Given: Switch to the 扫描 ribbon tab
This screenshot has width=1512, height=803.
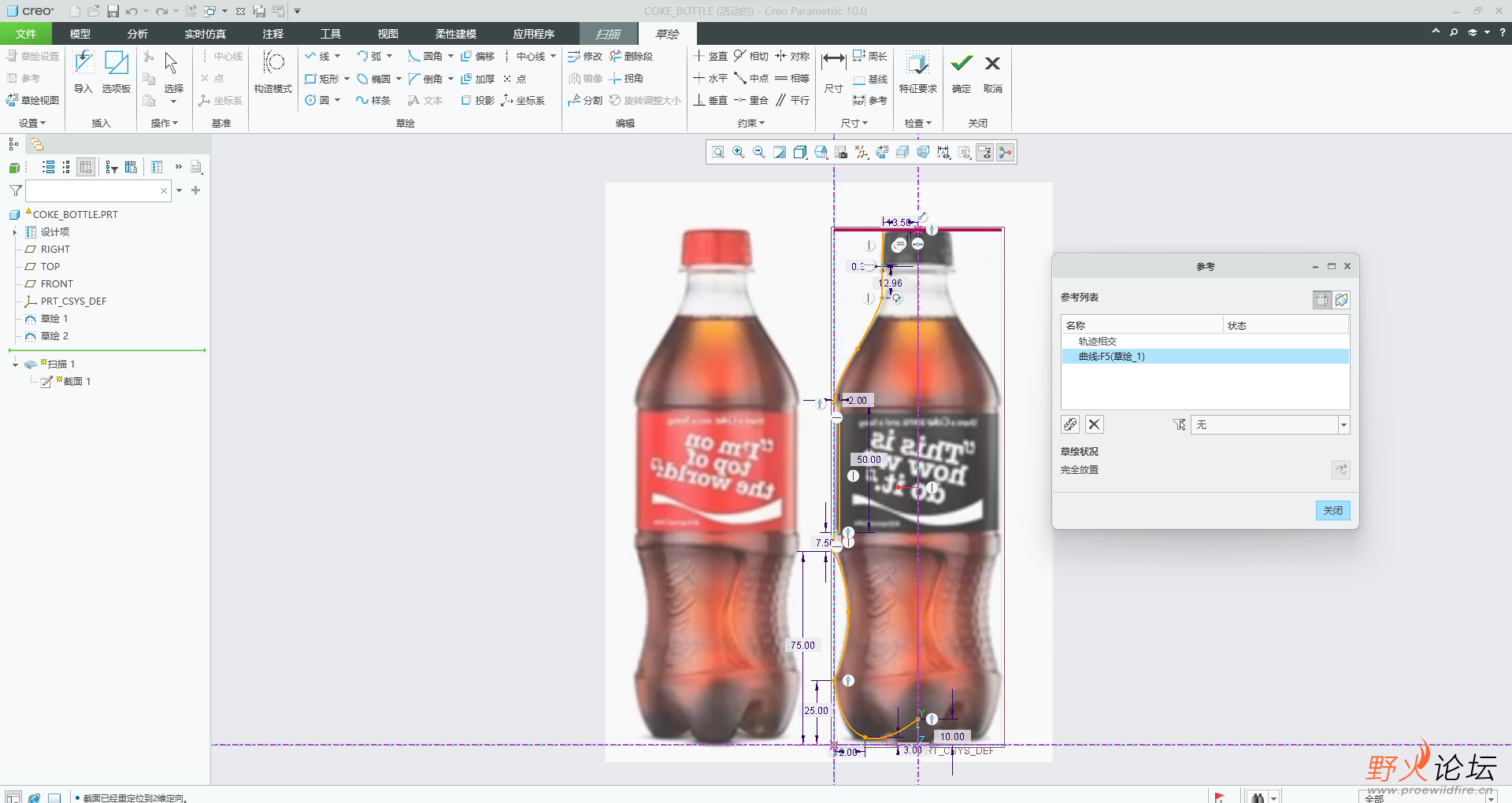Looking at the screenshot, I should 608,34.
